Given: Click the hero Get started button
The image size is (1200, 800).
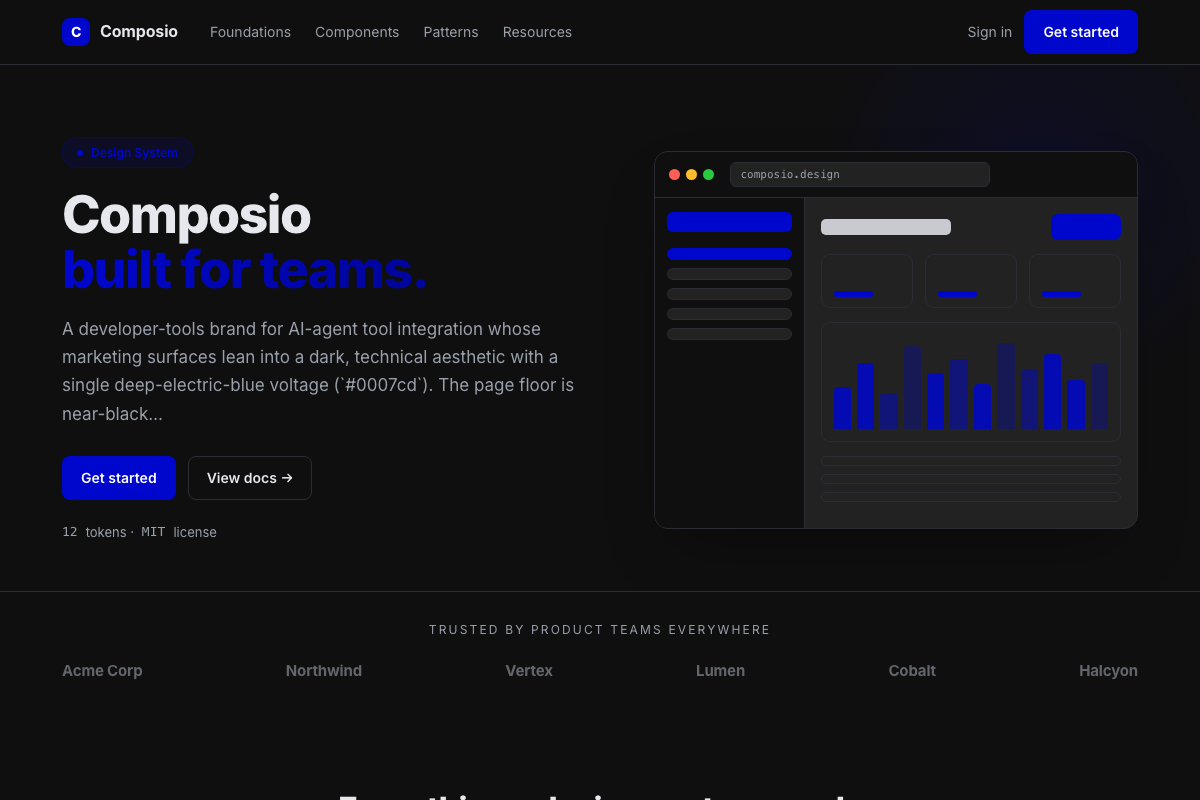Looking at the screenshot, I should point(119,478).
